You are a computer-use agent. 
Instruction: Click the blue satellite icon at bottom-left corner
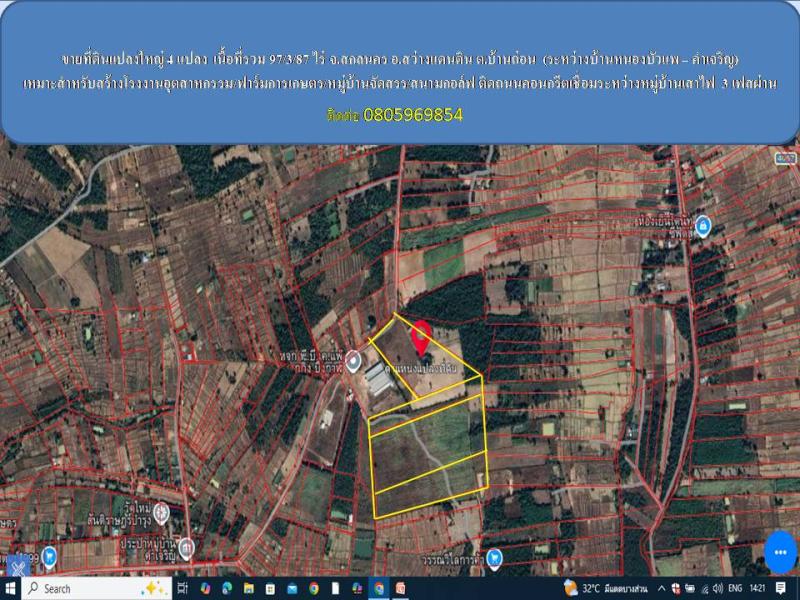point(18,567)
